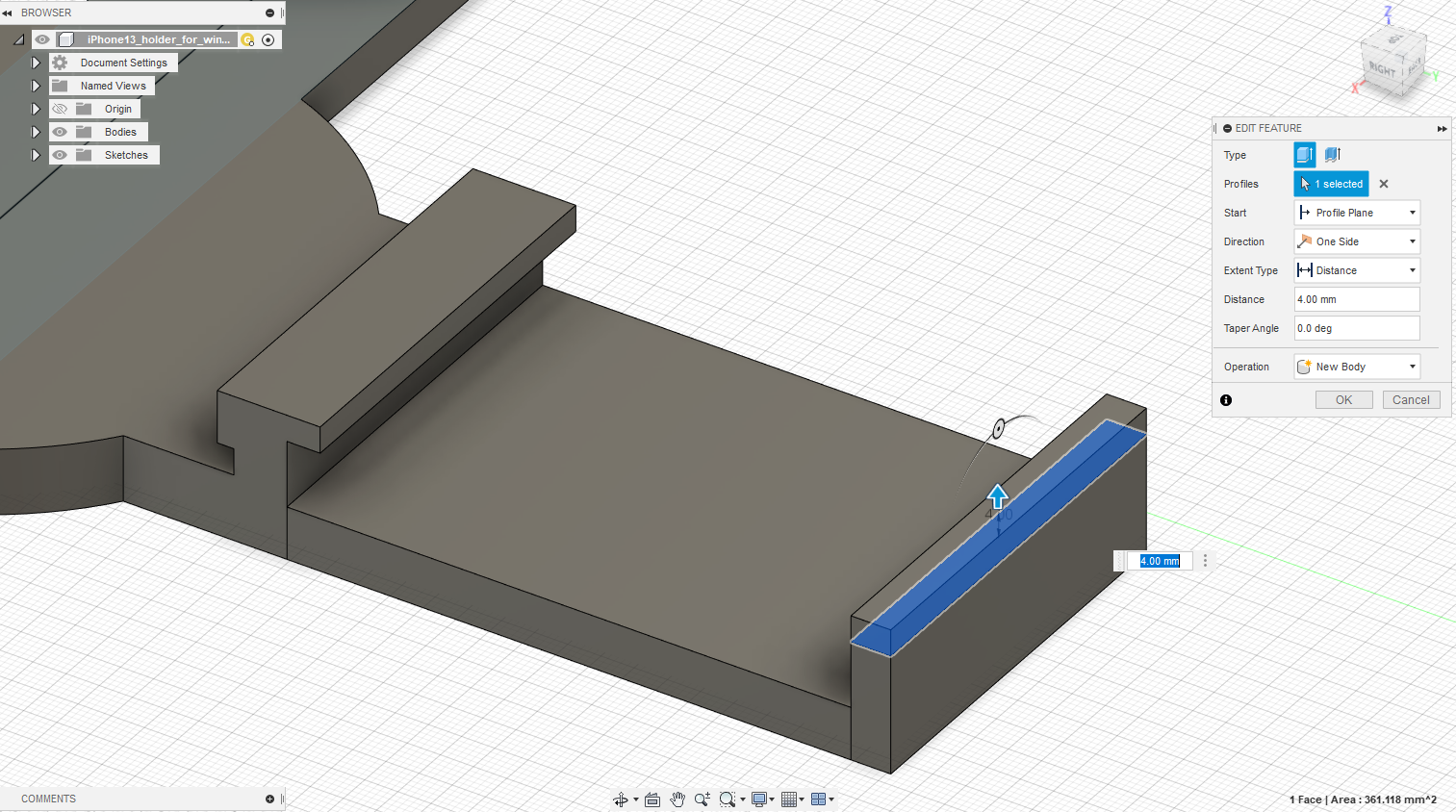Open the Start dropdown set to Profile Plane

(1357, 213)
